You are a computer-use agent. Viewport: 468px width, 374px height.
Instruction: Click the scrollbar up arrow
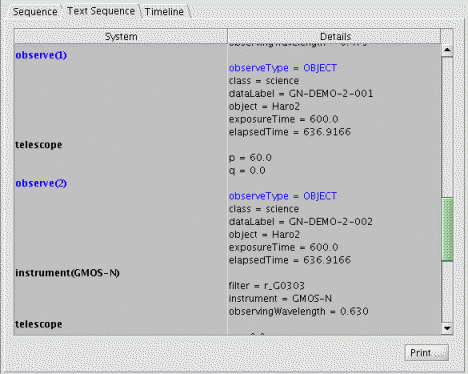pyautogui.click(x=447, y=50)
